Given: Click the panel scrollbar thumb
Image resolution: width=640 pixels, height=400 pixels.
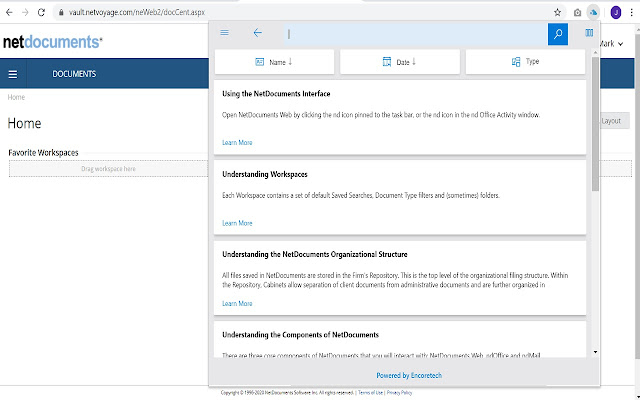Looking at the screenshot, I should point(595,124).
